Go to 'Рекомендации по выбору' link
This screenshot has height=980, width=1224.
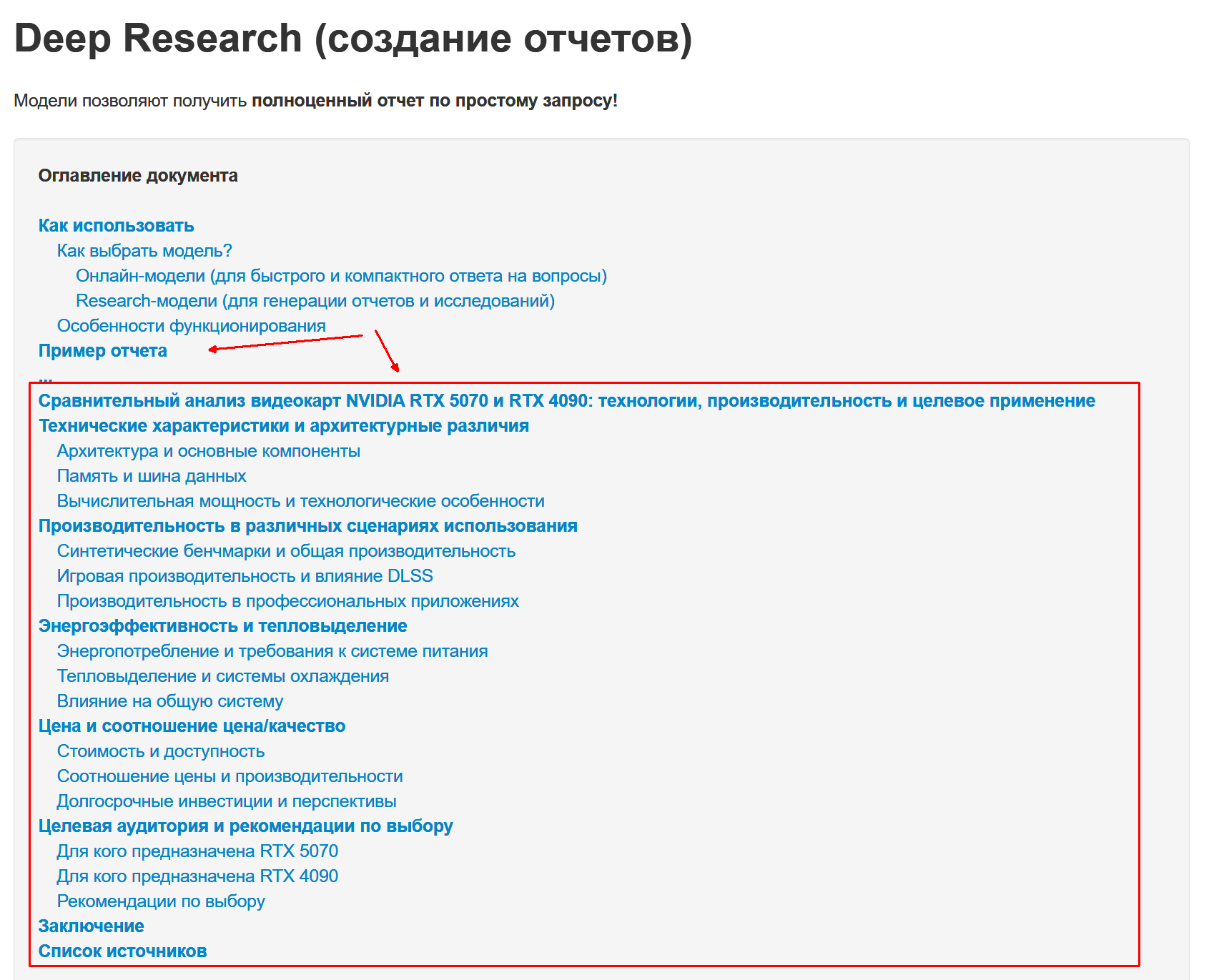point(161,901)
